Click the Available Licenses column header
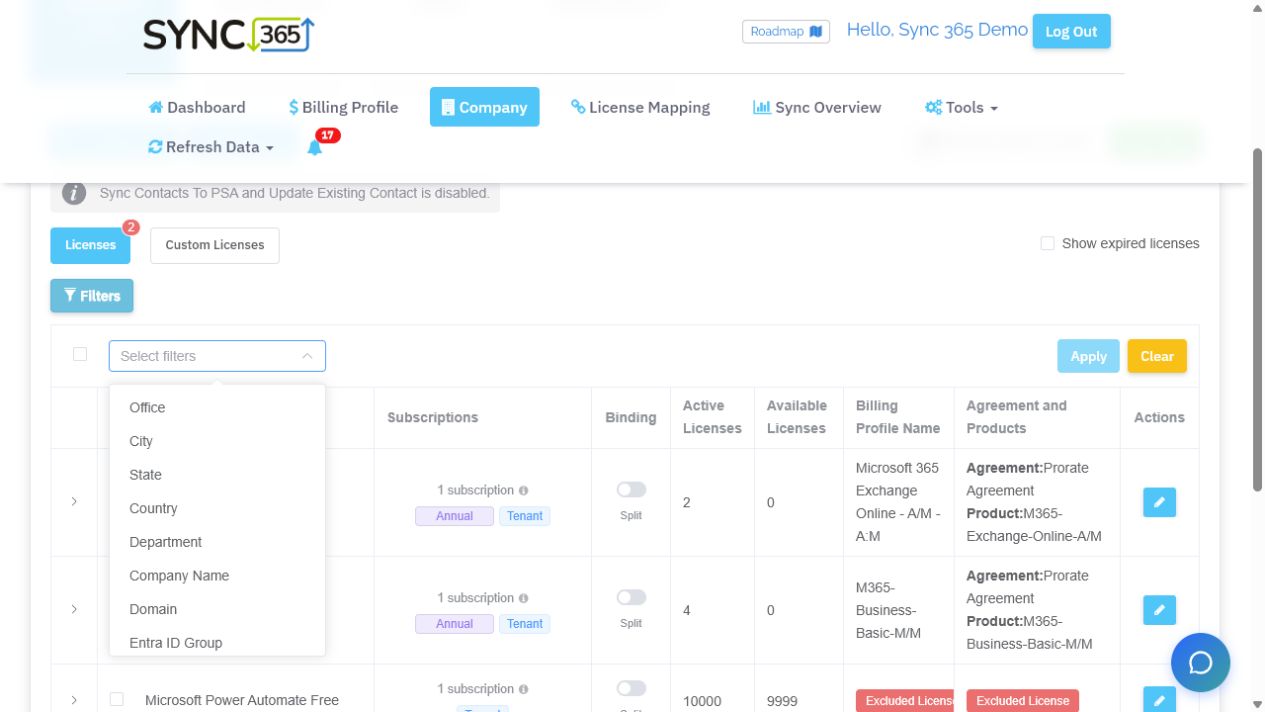Image resolution: width=1265 pixels, height=712 pixels. click(797, 417)
